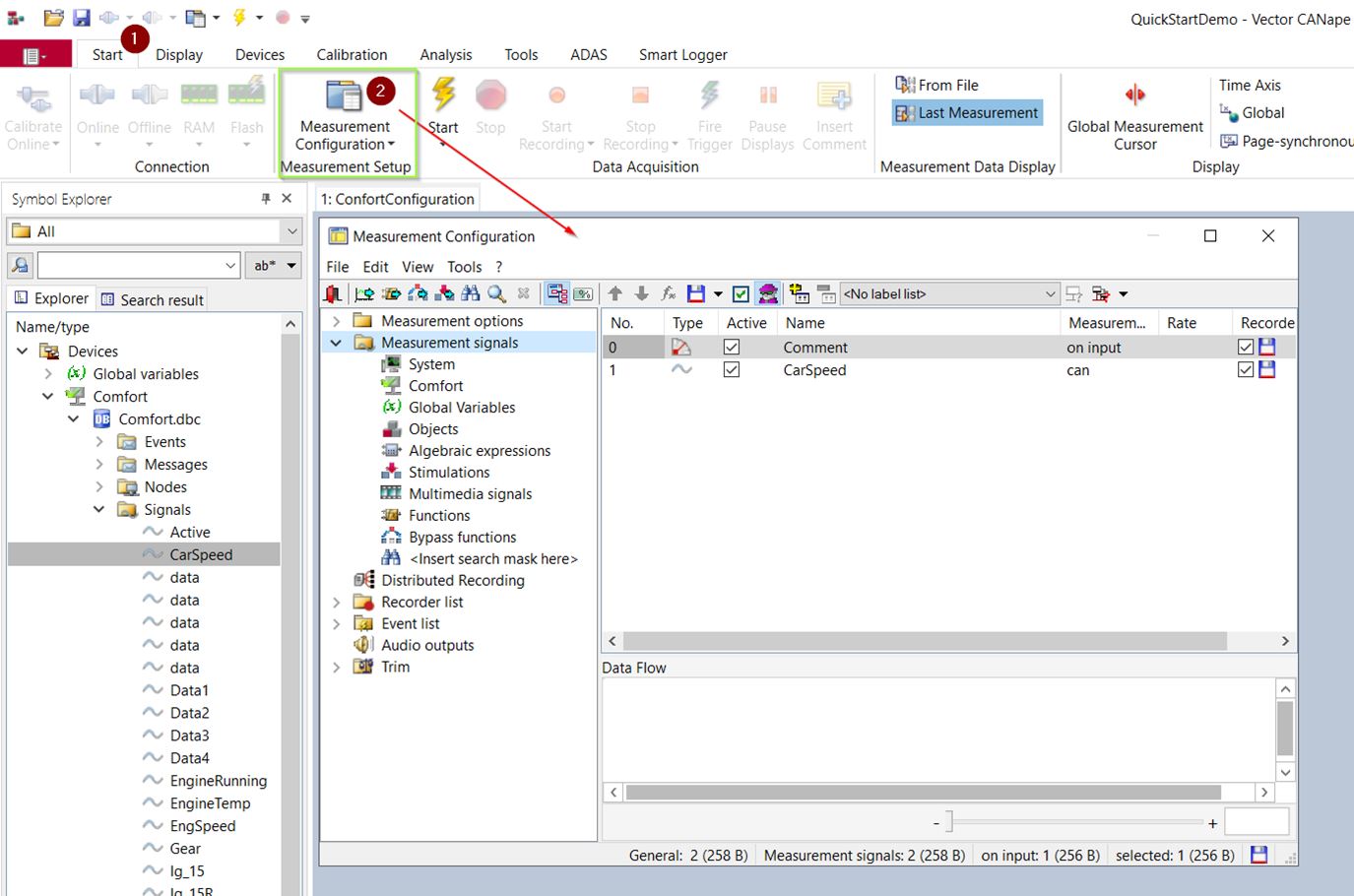The height and width of the screenshot is (896, 1354).
Task: Expand the Recorder list tree node
Action: (337, 603)
